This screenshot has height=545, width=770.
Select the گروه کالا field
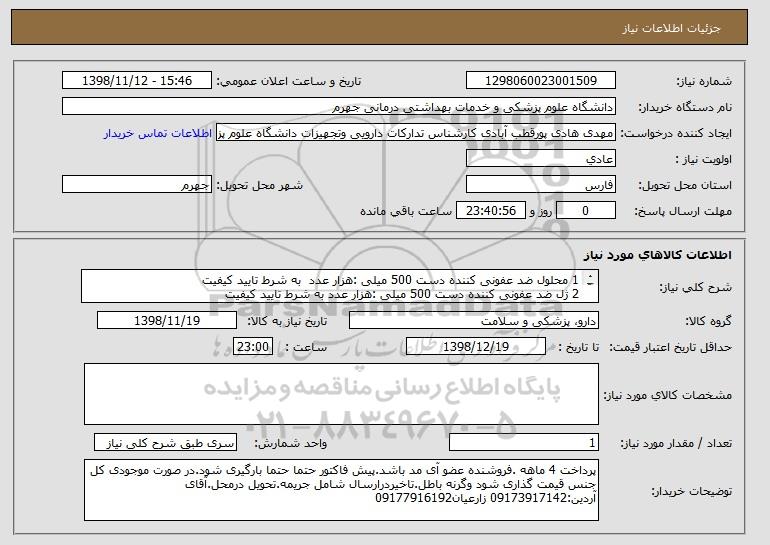point(474,321)
